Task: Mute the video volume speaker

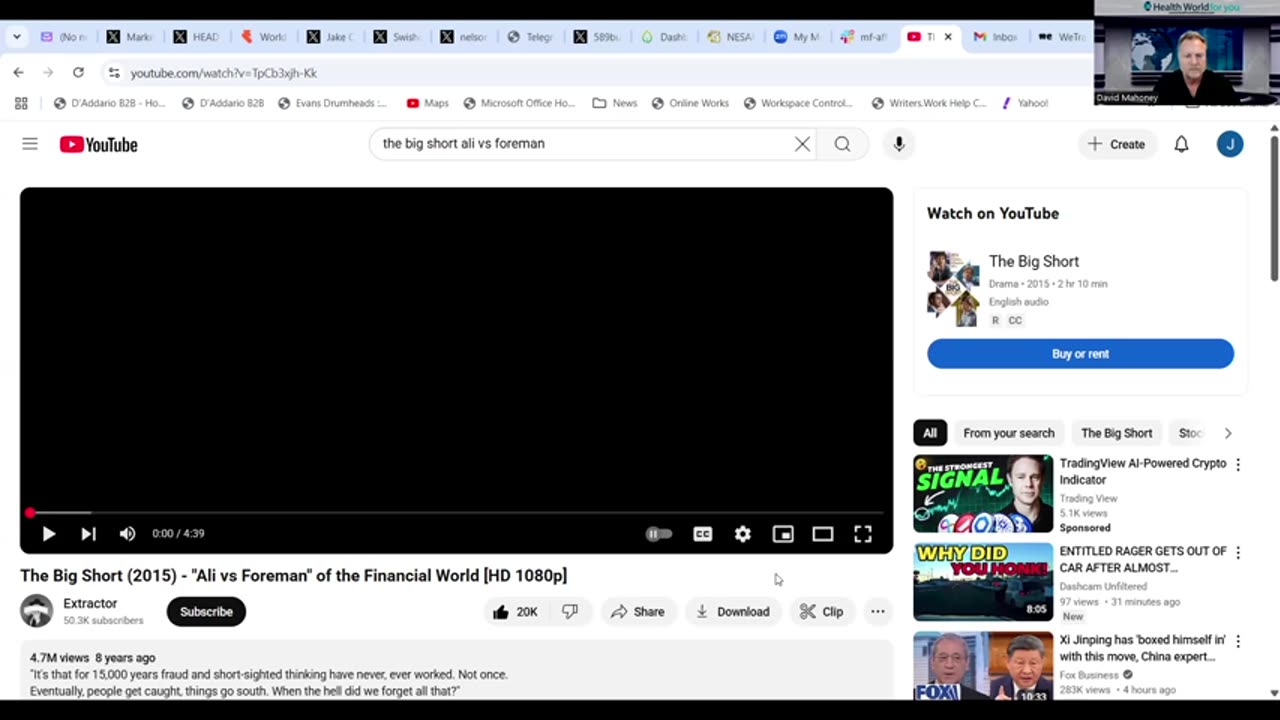Action: click(x=127, y=534)
